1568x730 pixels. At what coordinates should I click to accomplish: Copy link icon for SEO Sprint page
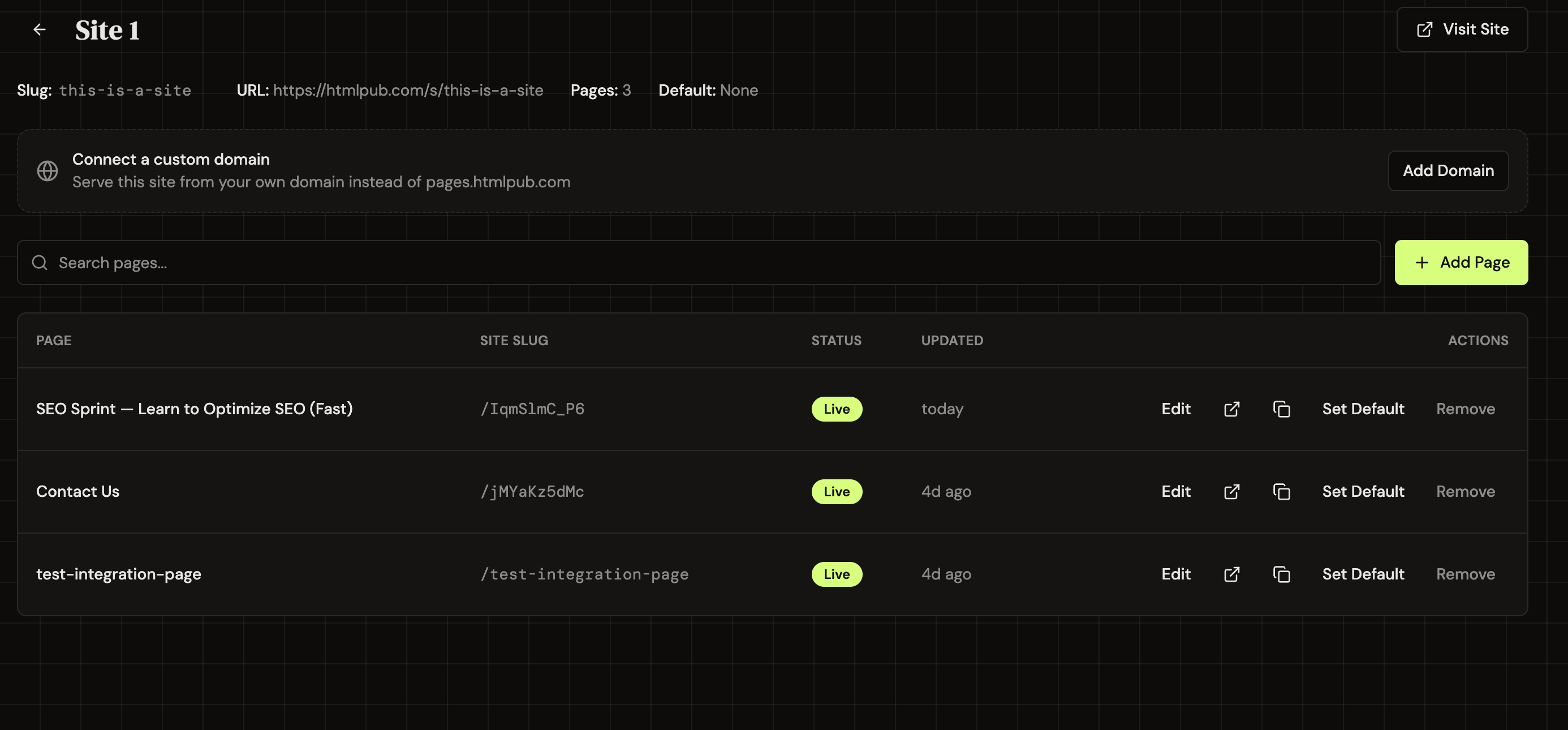coord(1281,409)
